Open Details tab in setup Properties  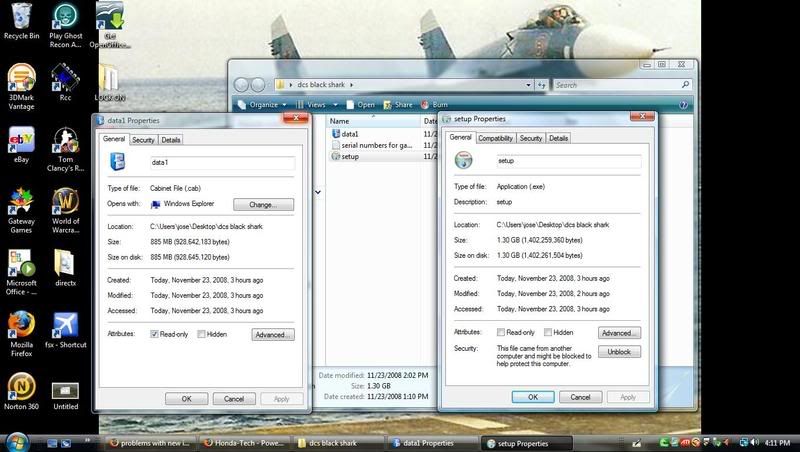558,138
